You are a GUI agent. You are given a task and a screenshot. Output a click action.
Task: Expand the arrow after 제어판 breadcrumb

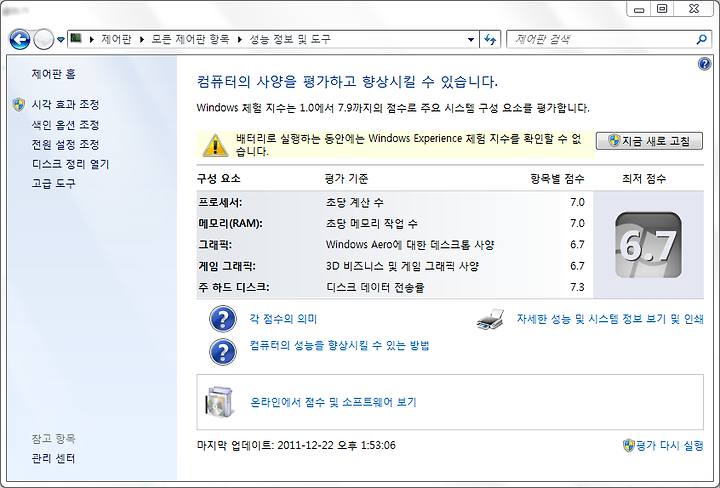142,39
